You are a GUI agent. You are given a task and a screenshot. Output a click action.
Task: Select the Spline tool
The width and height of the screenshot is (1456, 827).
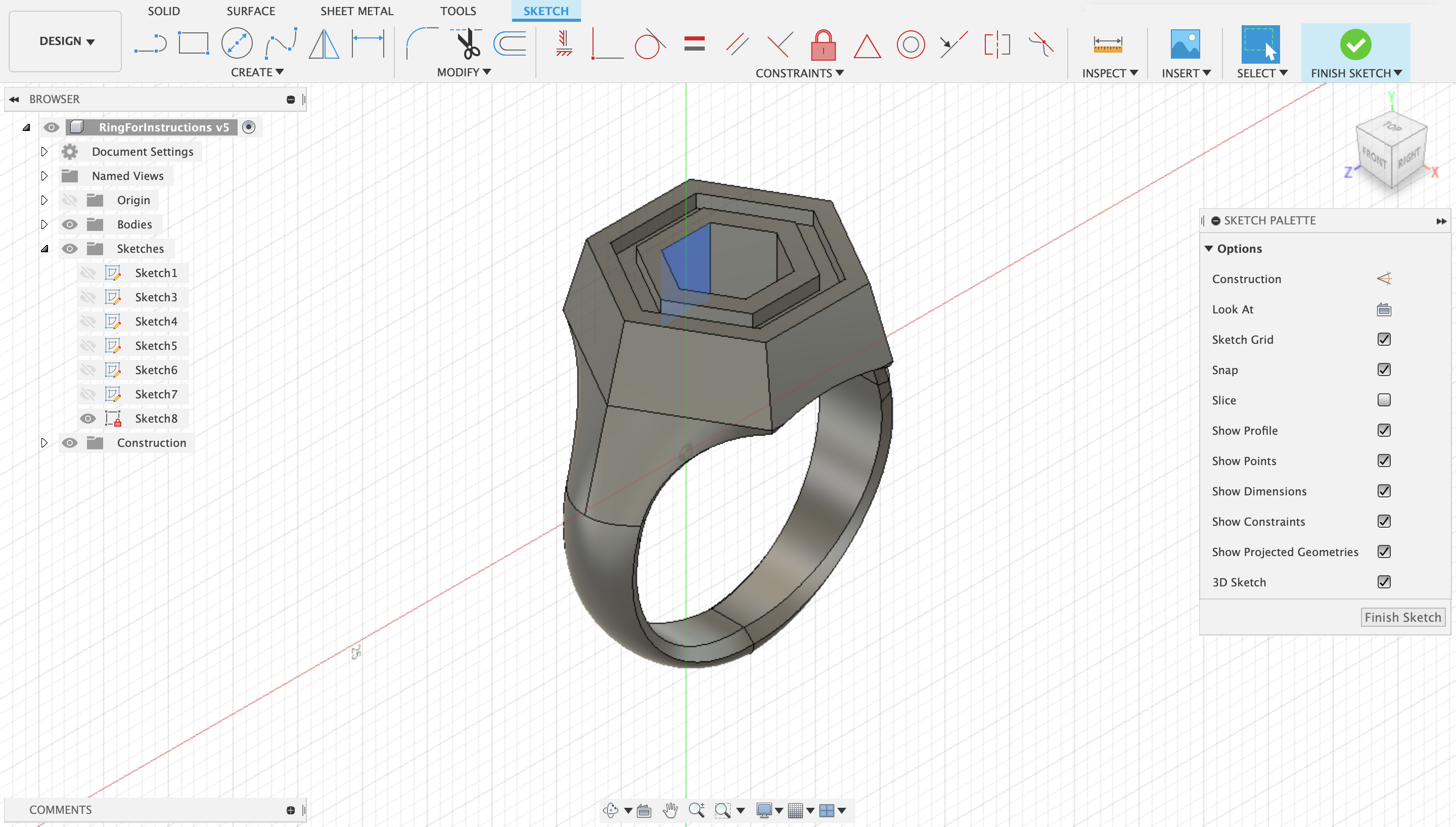(x=281, y=44)
